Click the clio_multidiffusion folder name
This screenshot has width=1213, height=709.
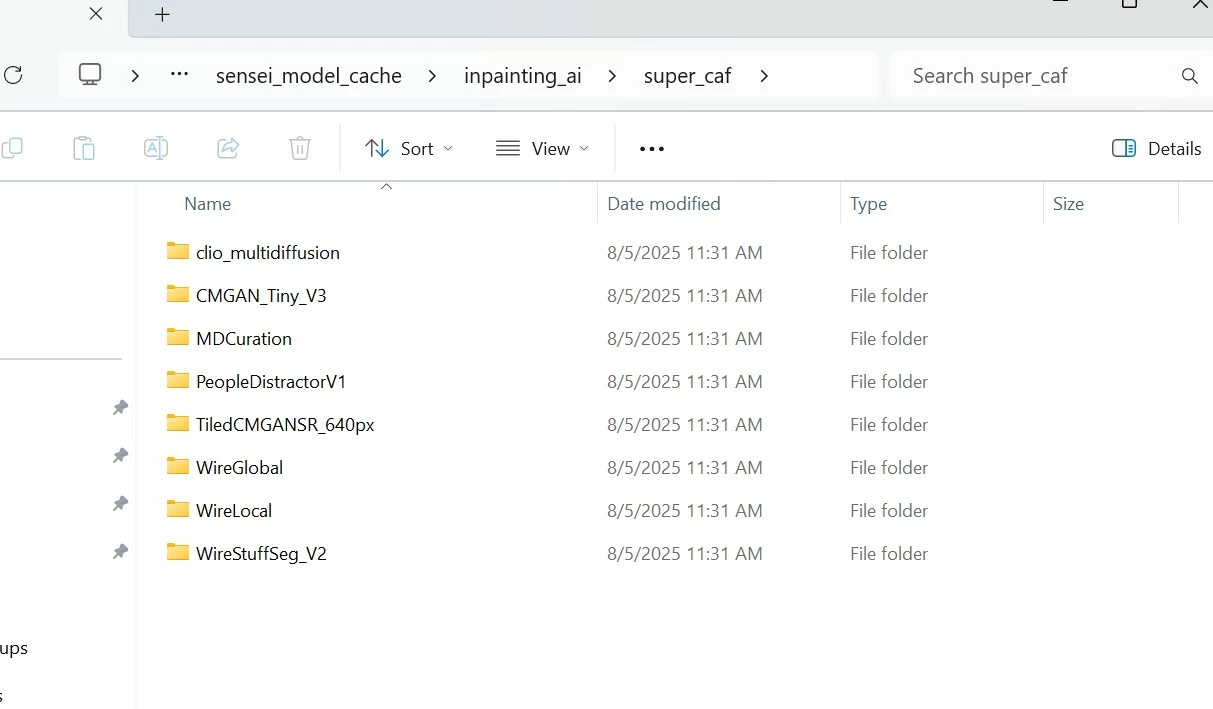click(268, 253)
